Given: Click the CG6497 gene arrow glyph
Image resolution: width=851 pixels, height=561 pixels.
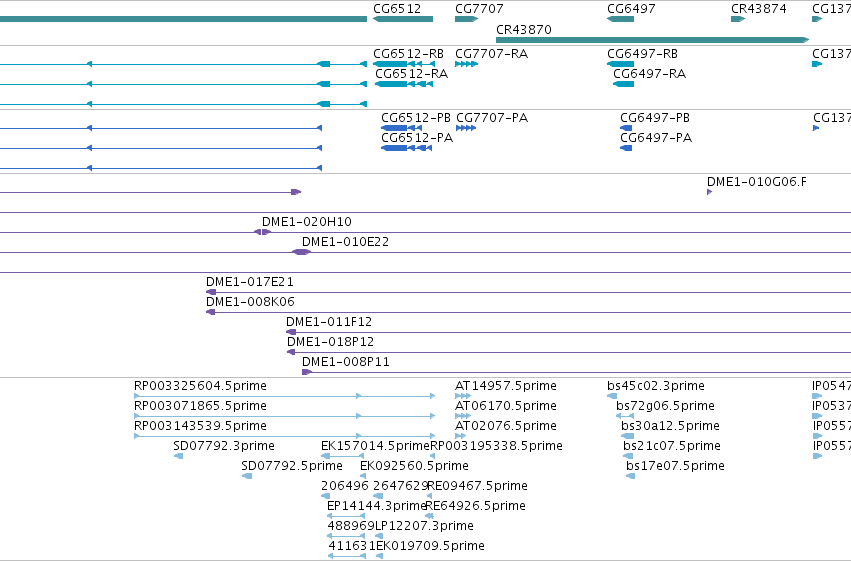Looking at the screenshot, I should point(620,19).
